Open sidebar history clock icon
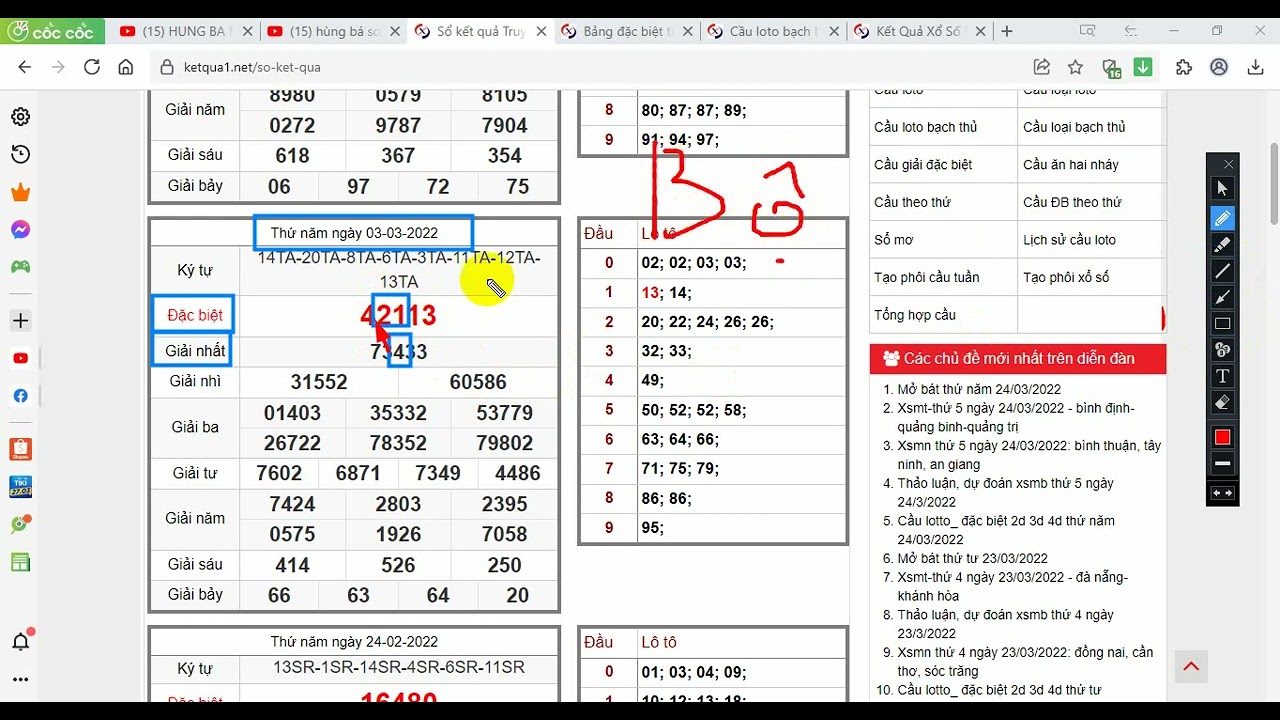The width and height of the screenshot is (1280, 720). (20, 154)
